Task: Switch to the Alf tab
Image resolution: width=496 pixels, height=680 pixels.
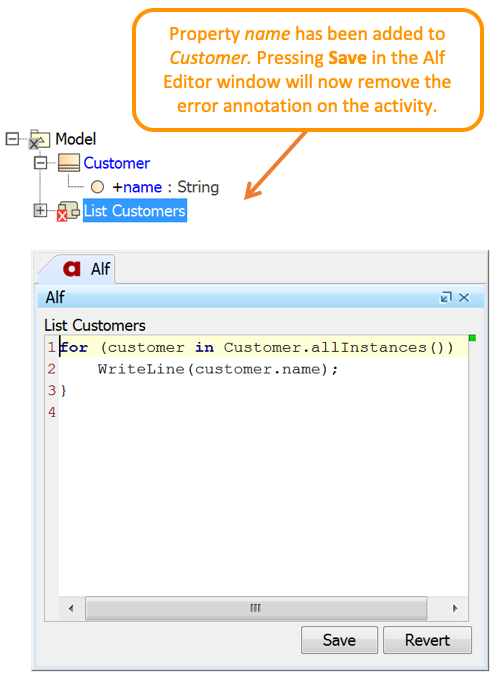Action: click(85, 269)
